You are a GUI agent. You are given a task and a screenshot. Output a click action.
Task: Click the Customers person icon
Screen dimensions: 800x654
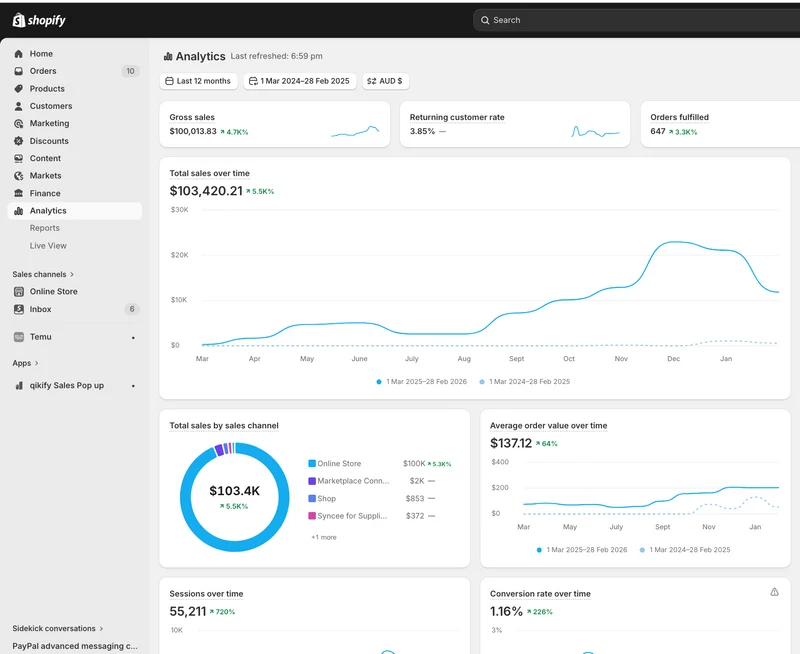18,106
